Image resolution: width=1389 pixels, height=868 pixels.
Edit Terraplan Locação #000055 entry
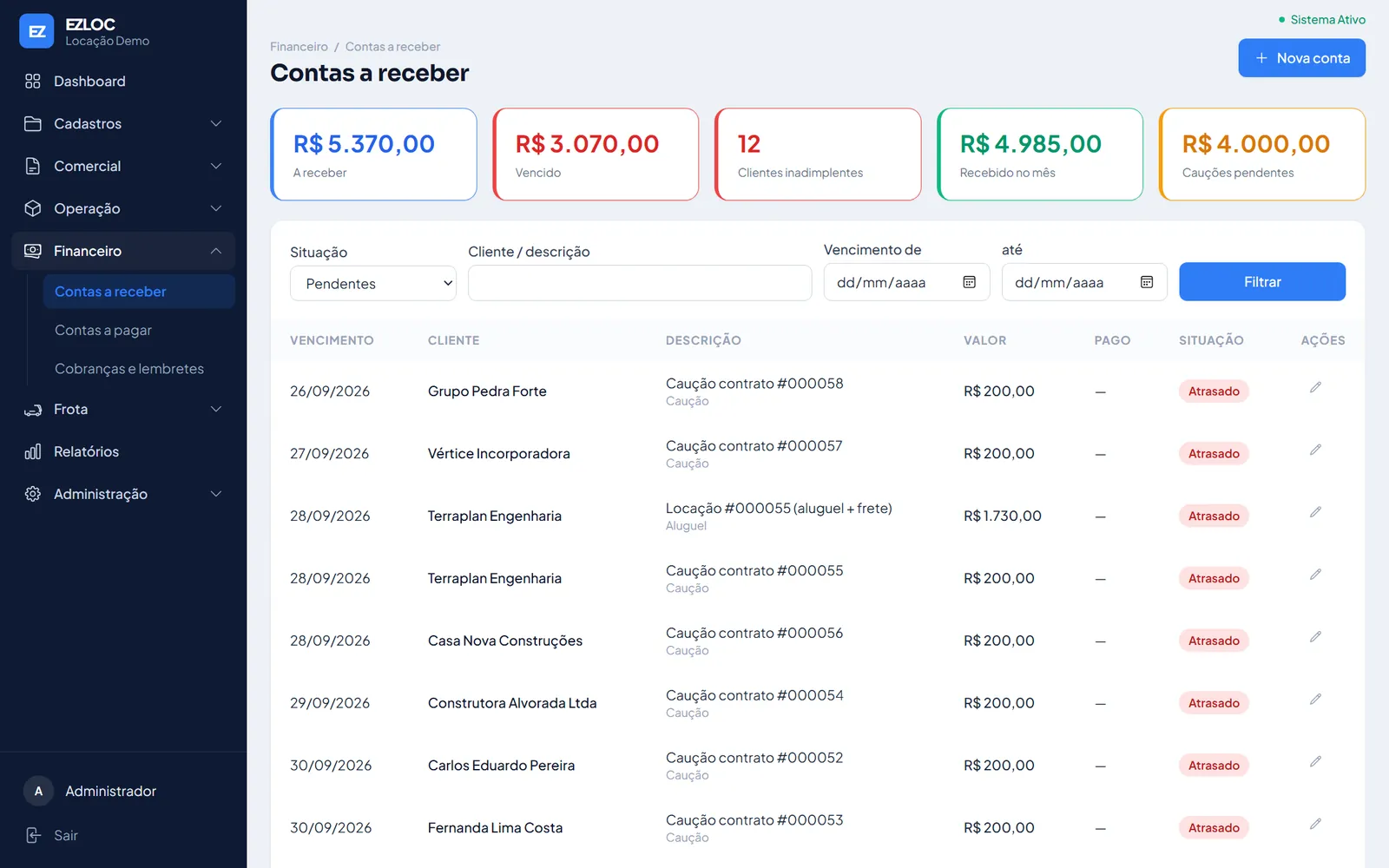point(1315,512)
